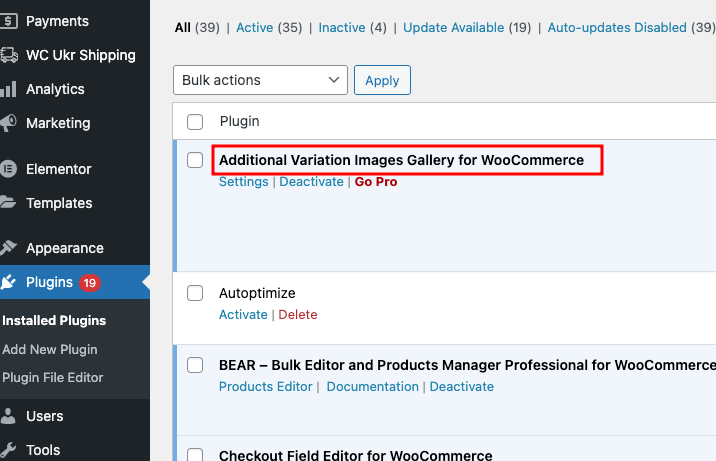This screenshot has height=461, width=716.
Task: Check the Additional Variation Images Gallery checkbox
Action: coord(195,160)
